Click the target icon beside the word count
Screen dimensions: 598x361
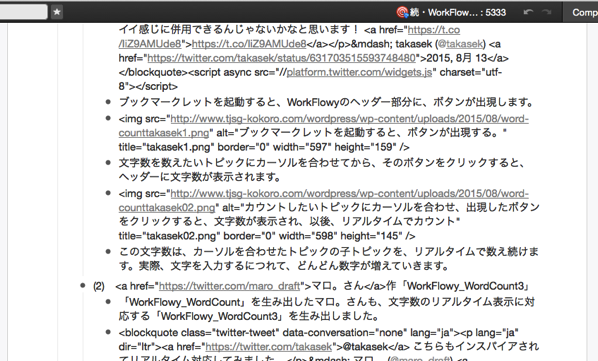tap(402, 12)
